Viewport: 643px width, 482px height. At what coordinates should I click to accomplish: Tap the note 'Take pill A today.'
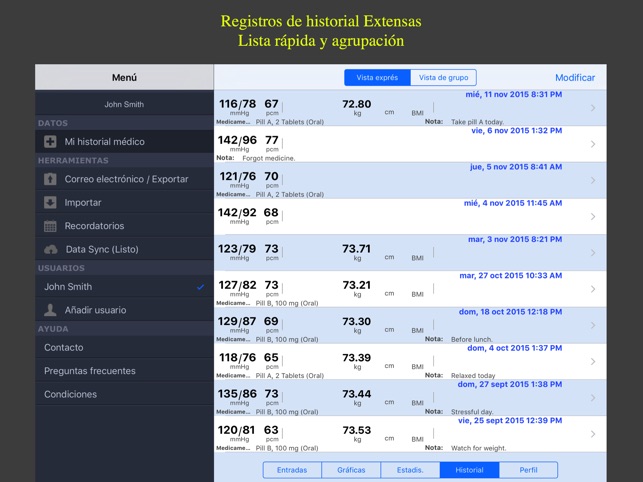(477, 122)
